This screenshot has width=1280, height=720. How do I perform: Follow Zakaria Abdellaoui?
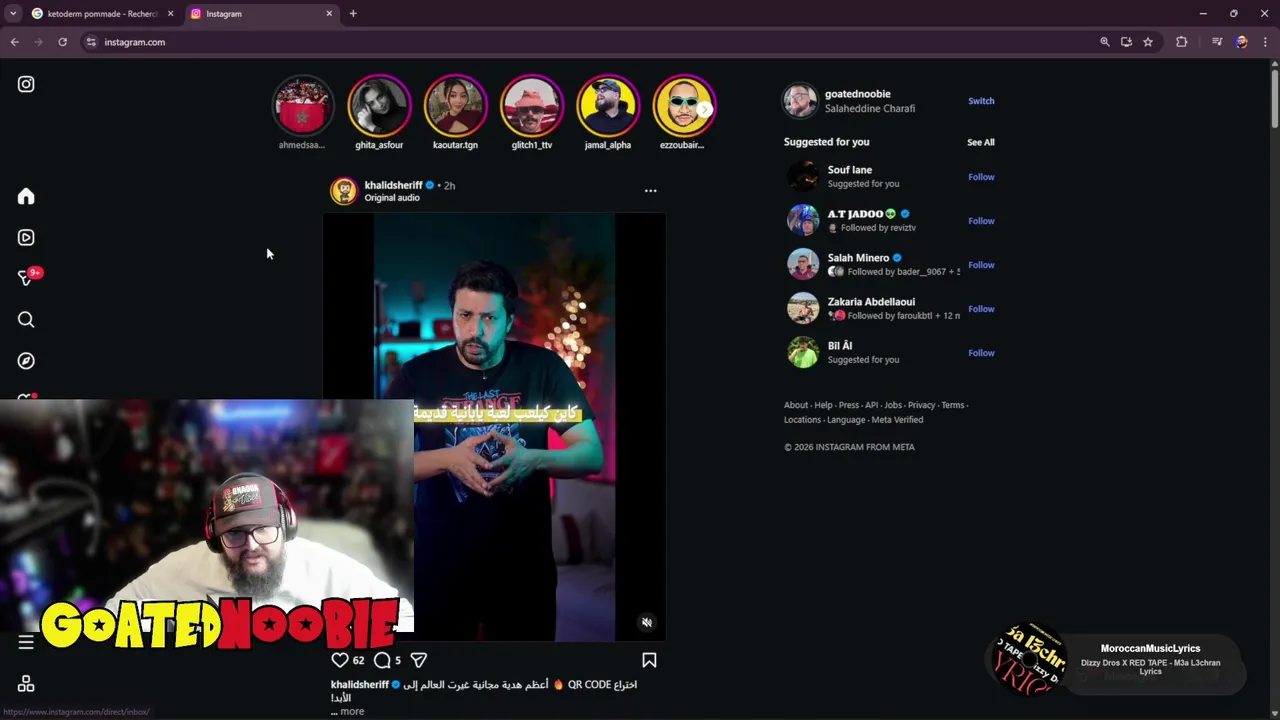981,309
